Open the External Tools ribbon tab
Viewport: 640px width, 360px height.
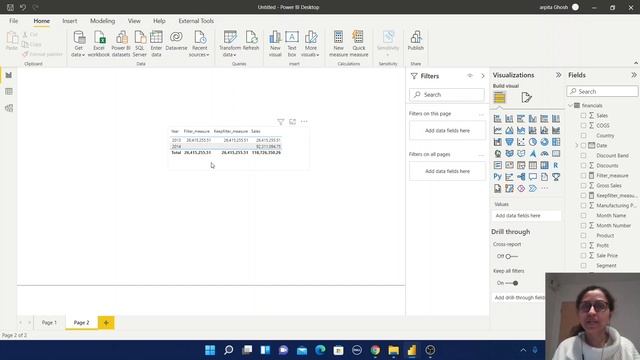(x=196, y=21)
